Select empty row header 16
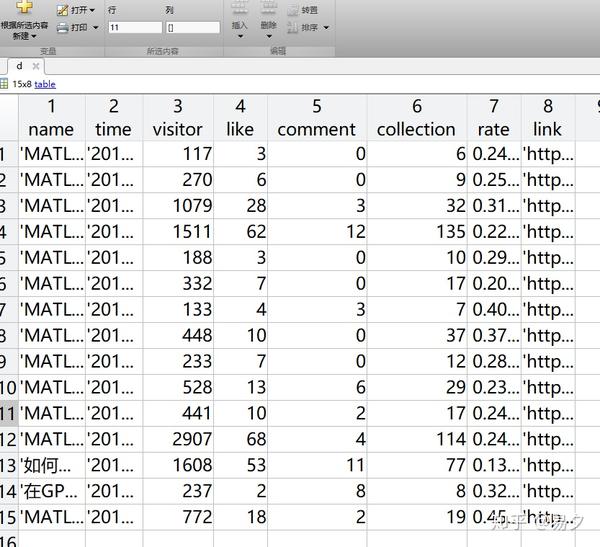The width and height of the screenshot is (600, 547). 9,540
